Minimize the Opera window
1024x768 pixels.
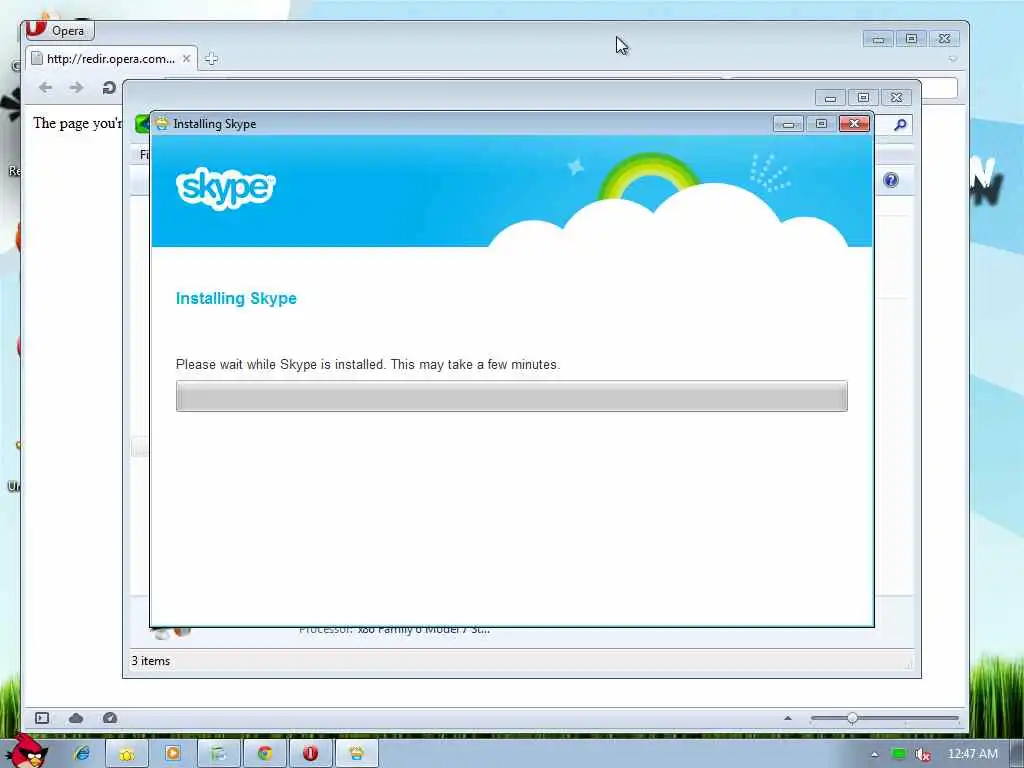(x=878, y=39)
